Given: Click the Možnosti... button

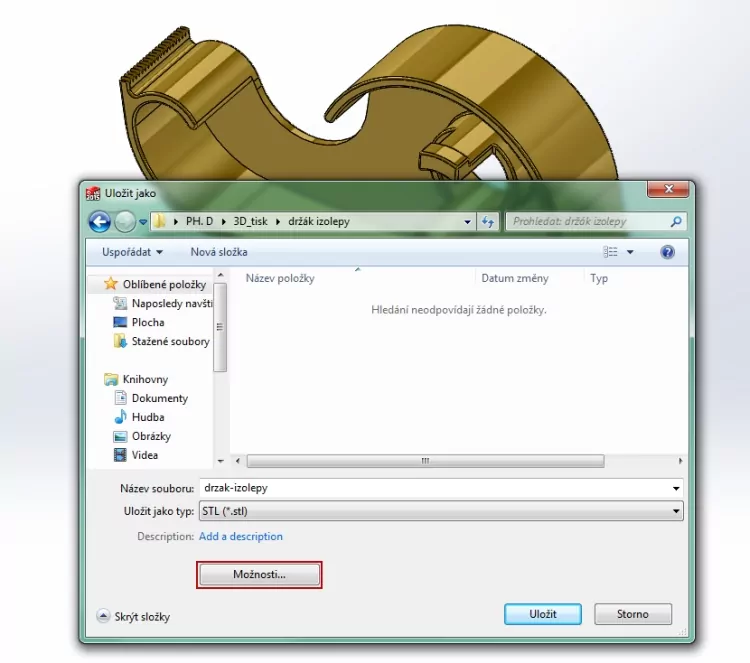Looking at the screenshot, I should [x=259, y=575].
